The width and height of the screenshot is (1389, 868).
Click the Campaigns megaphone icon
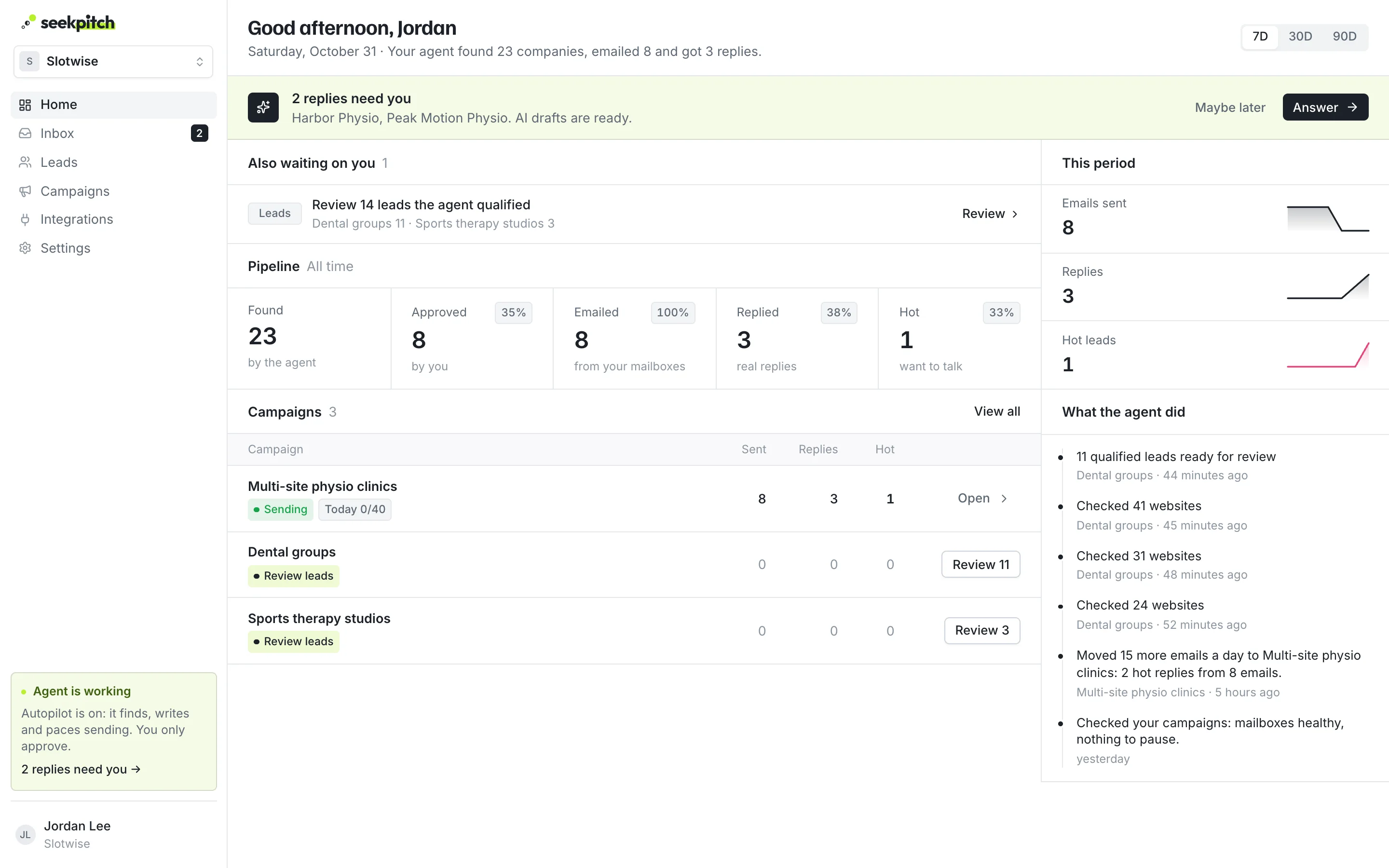pos(25,191)
